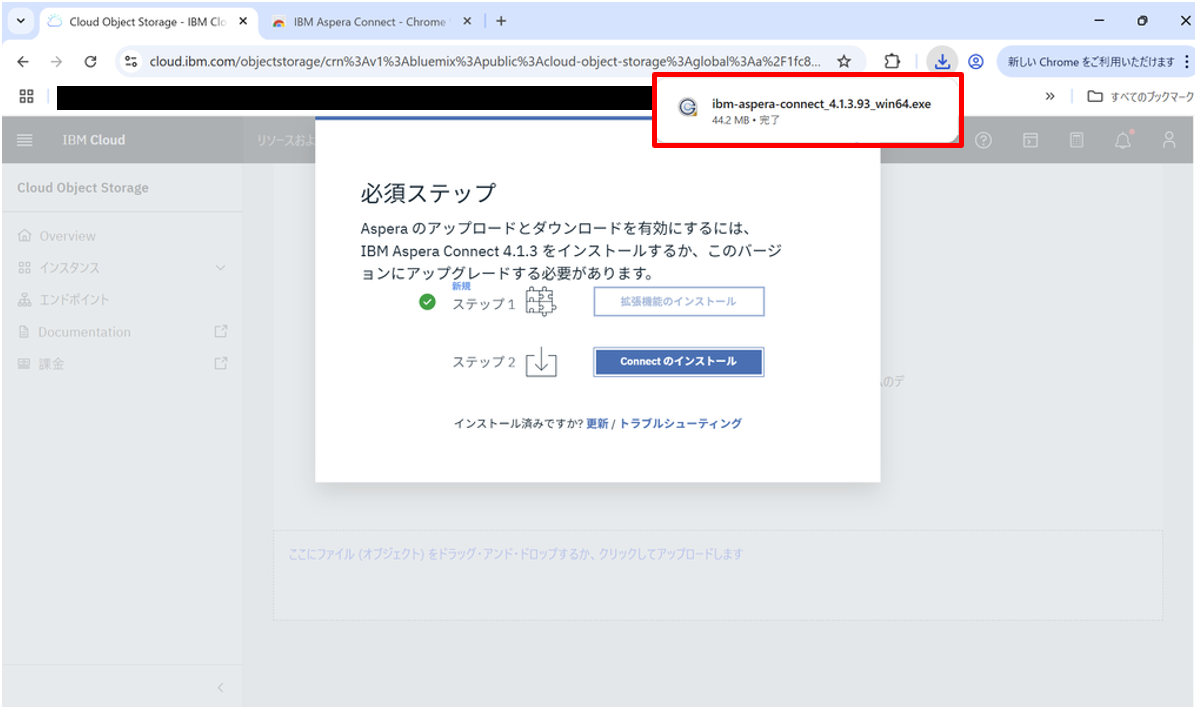Image resolution: width=1195 pixels, height=707 pixels.
Task: Open Chrome's downloads icon
Action: pyautogui.click(x=941, y=60)
